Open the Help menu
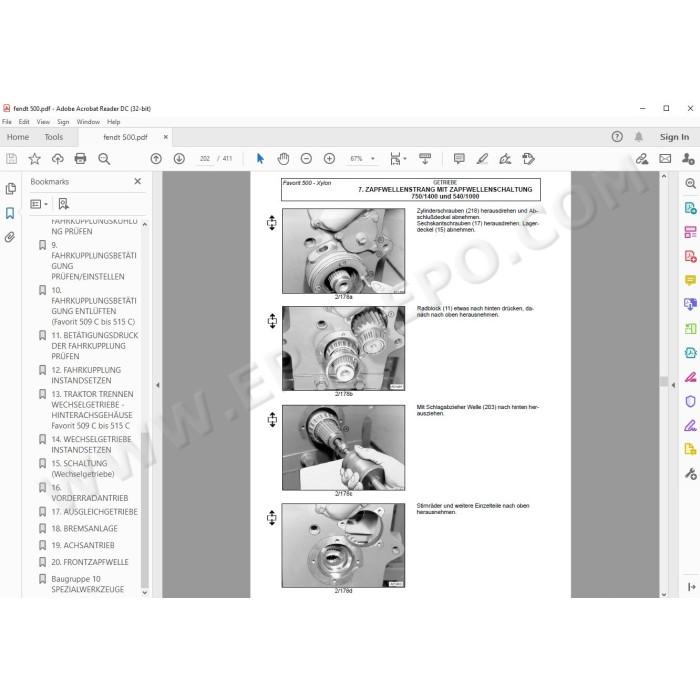700x700 pixels. 113,121
